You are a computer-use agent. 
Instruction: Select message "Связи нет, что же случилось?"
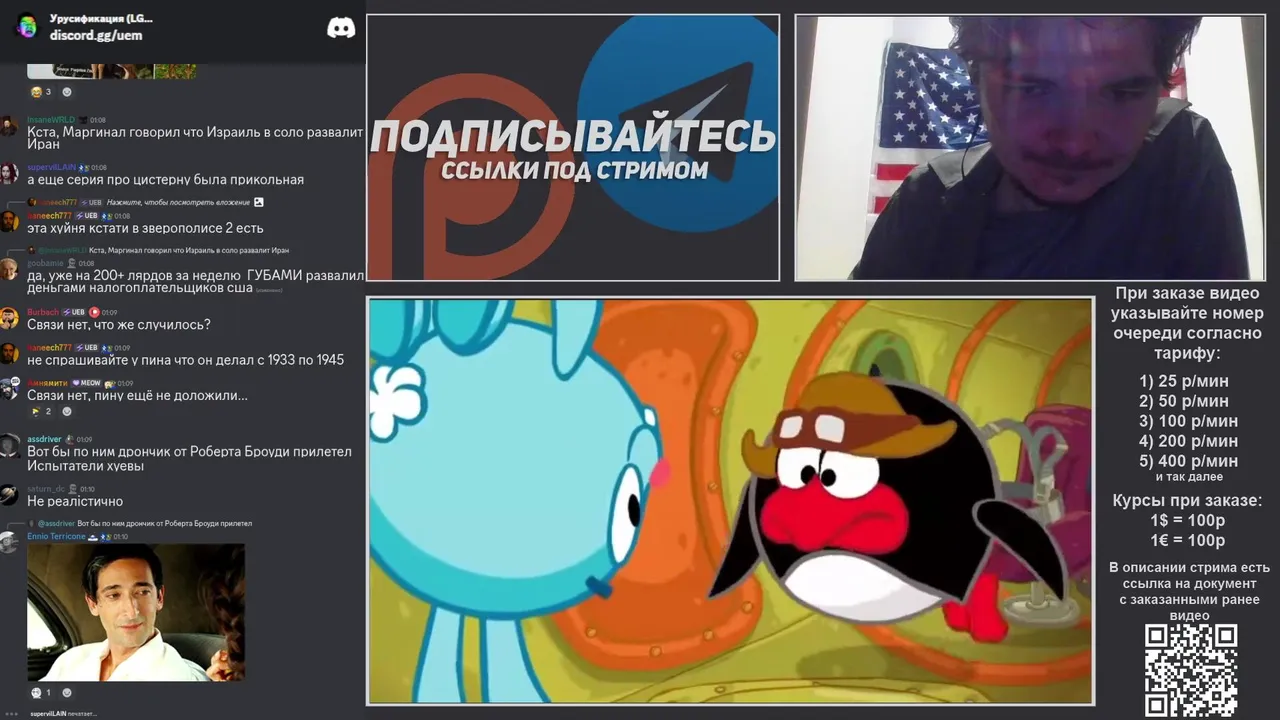[119, 325]
